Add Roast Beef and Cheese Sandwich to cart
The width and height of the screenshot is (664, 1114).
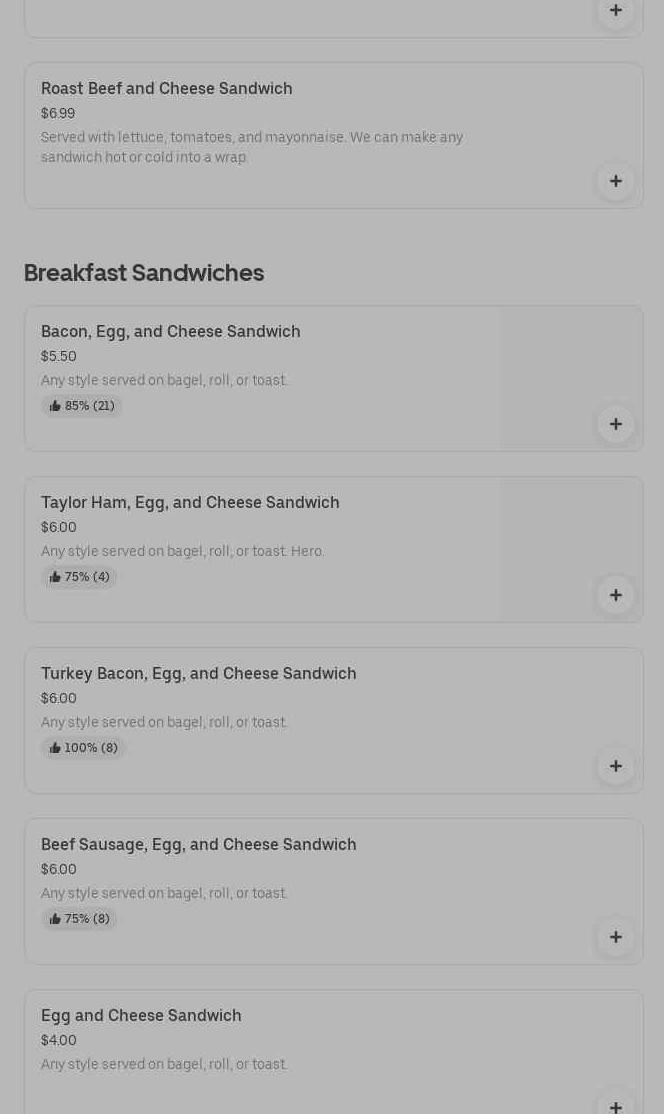click(x=616, y=181)
